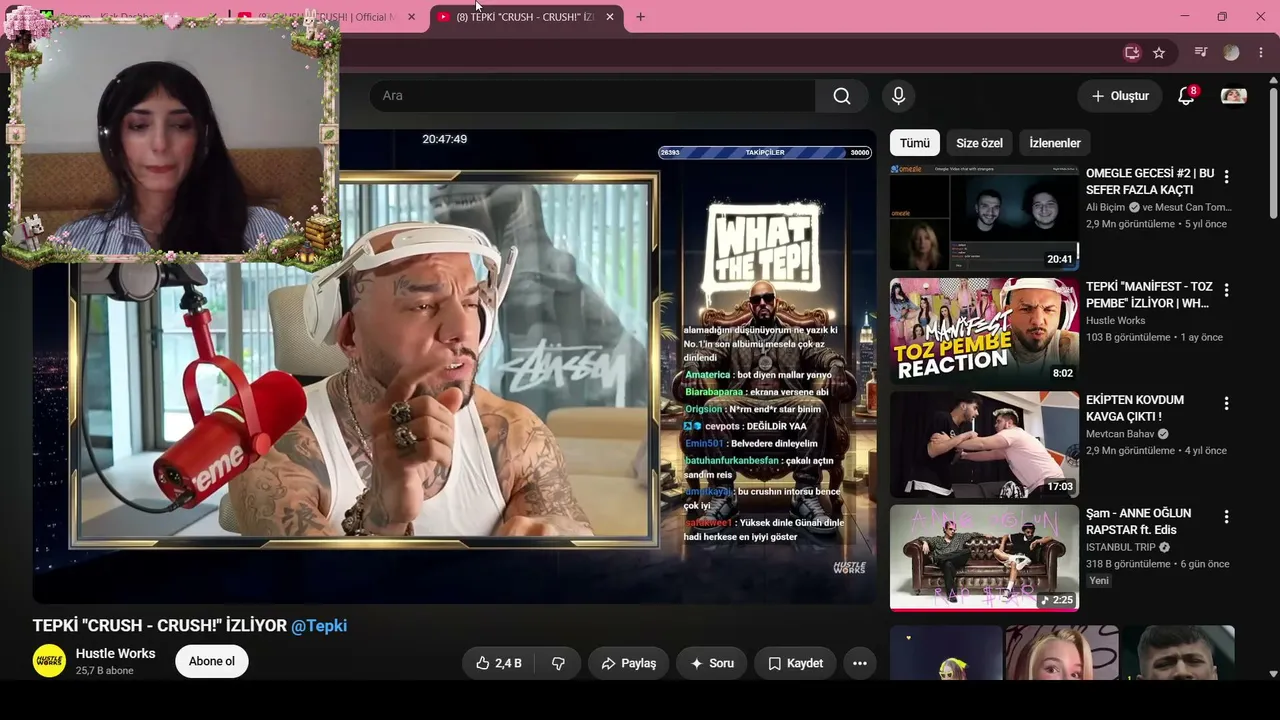Open the MANİFEST TOZ PEMBE REACTION thumbnail

[x=984, y=331]
